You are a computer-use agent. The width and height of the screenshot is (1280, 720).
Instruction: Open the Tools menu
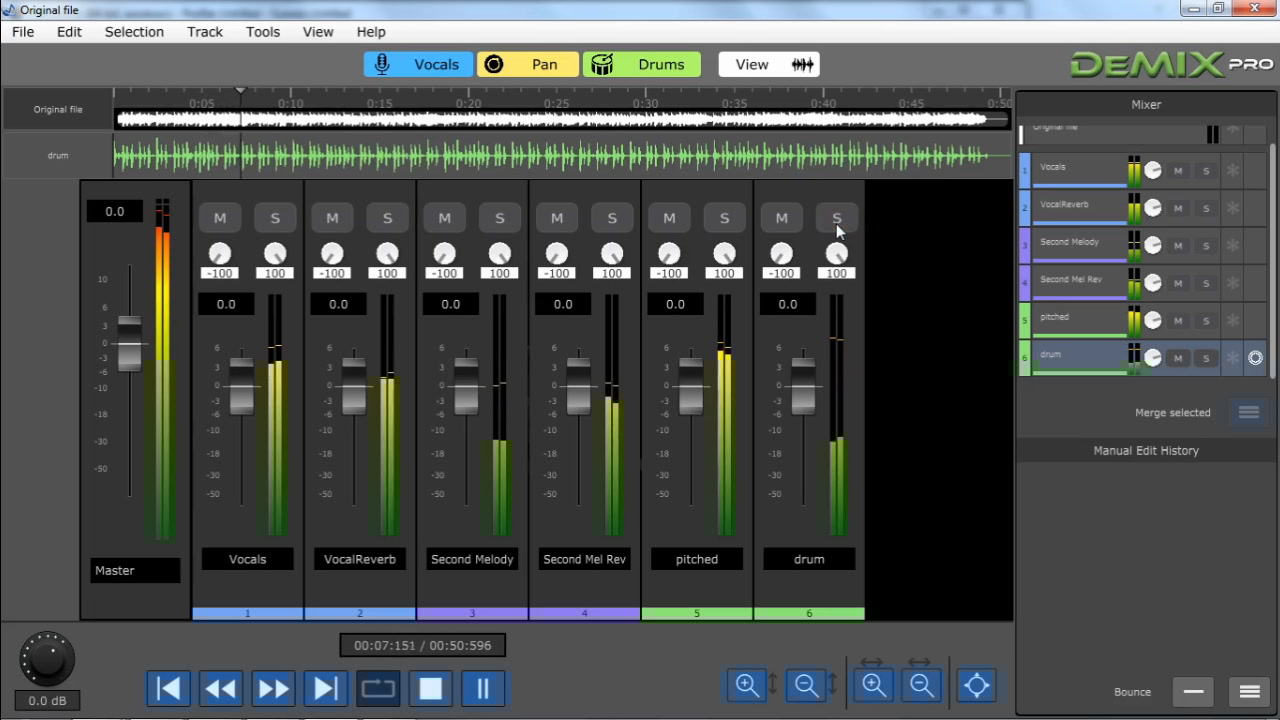(x=263, y=31)
